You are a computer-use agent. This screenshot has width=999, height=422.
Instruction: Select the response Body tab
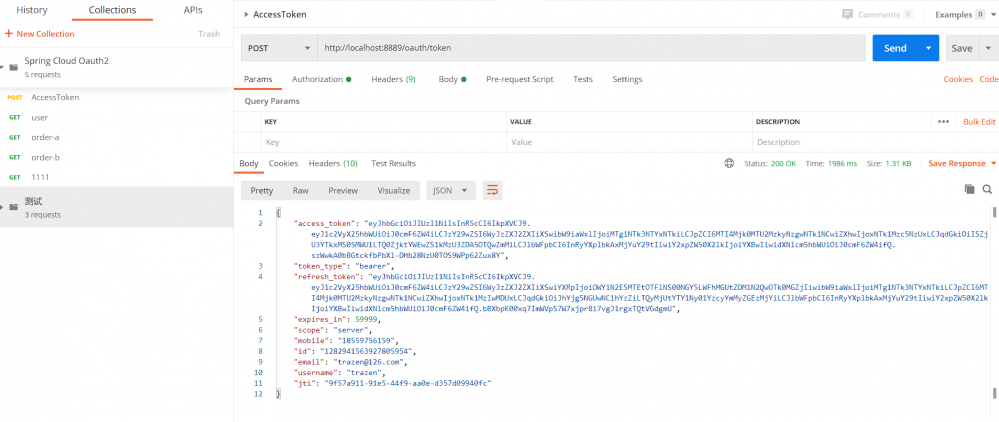tap(248, 164)
